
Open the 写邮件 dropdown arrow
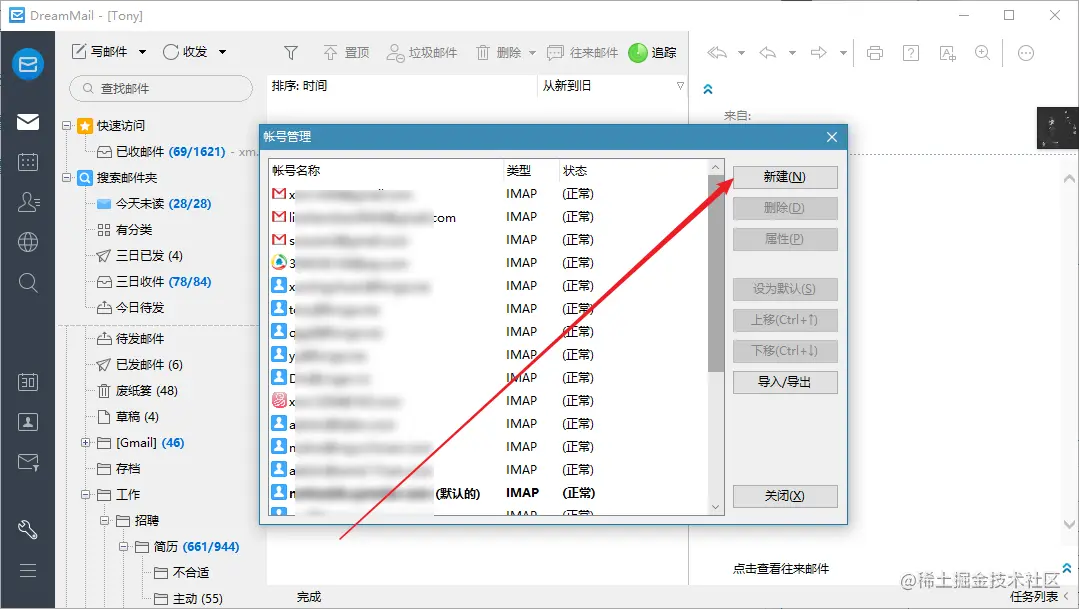click(142, 52)
